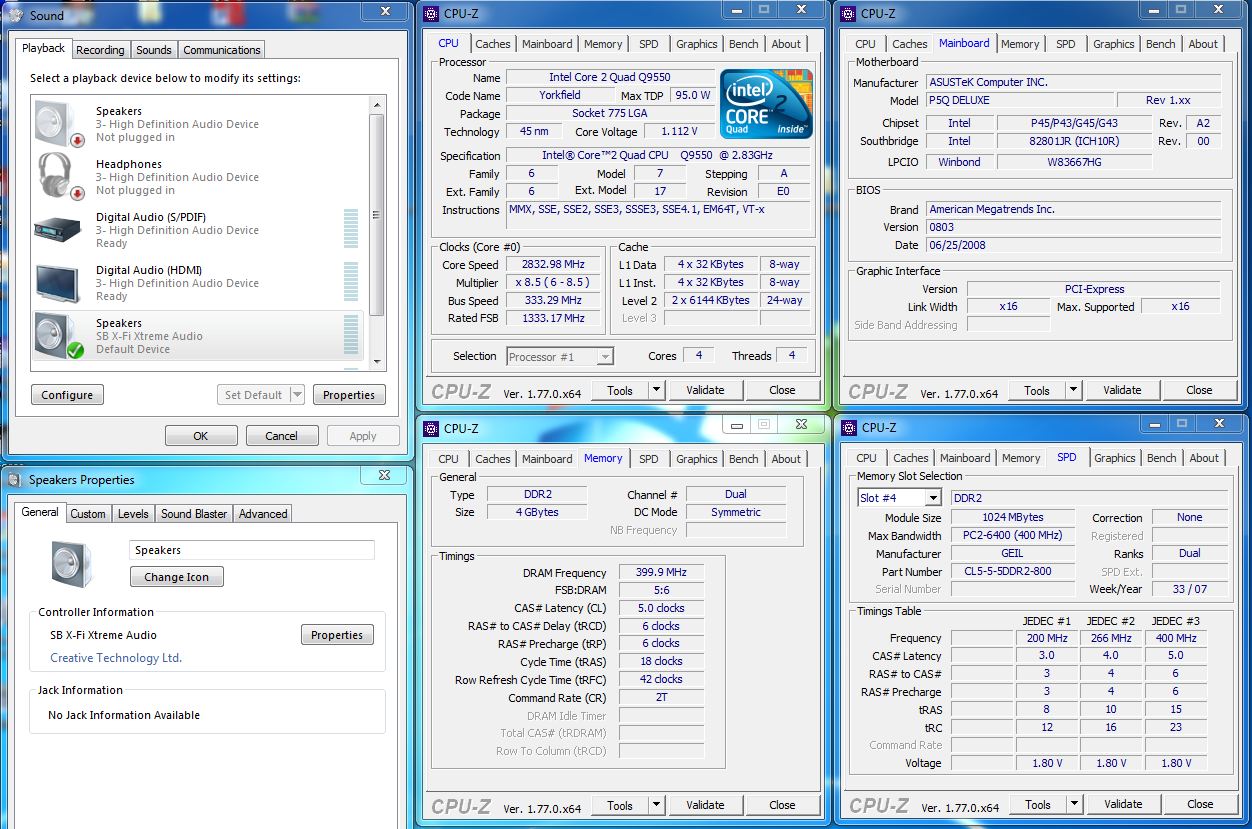The width and height of the screenshot is (1252, 829).
Task: Open the Set Default dropdown arrow
Action: tap(297, 395)
